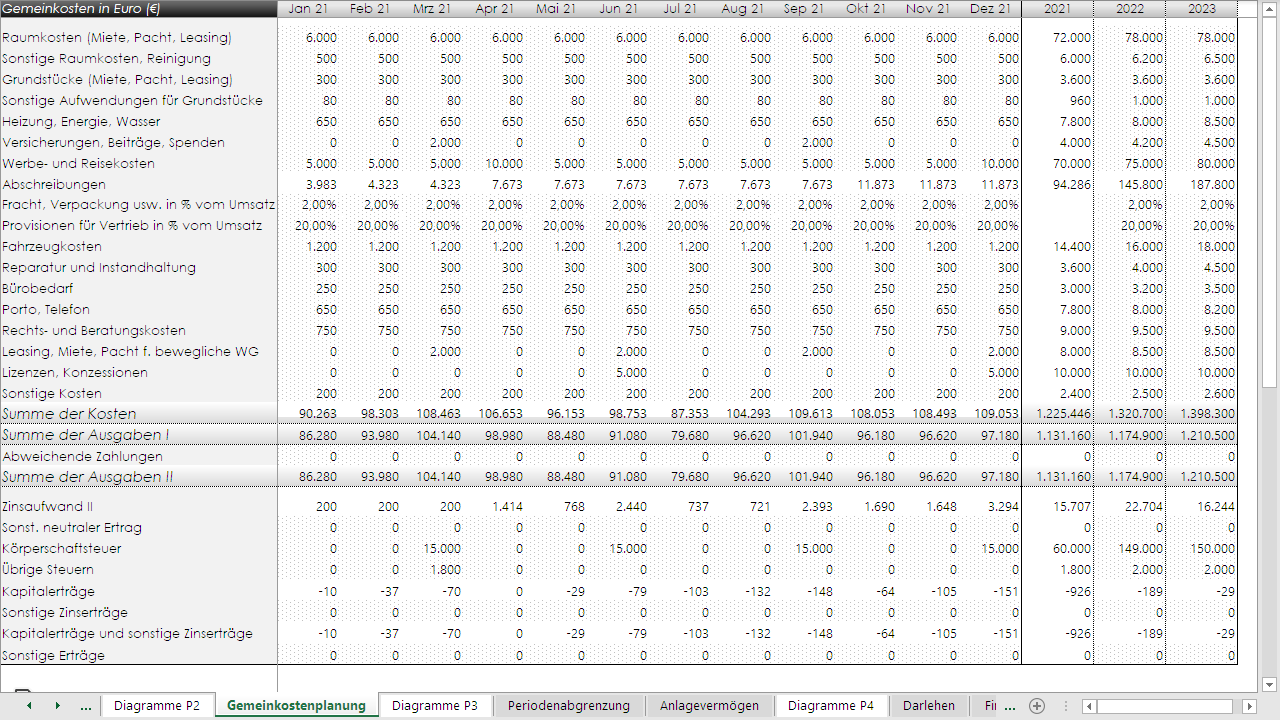Screen dimensions: 1280x720
Task: Show more sheets via ellipsis next to Fi tab
Action: (1008, 706)
